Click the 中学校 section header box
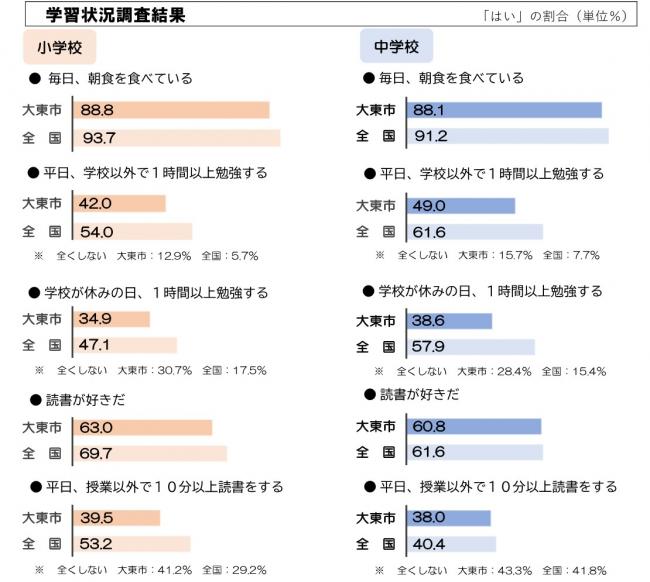 click(x=396, y=47)
